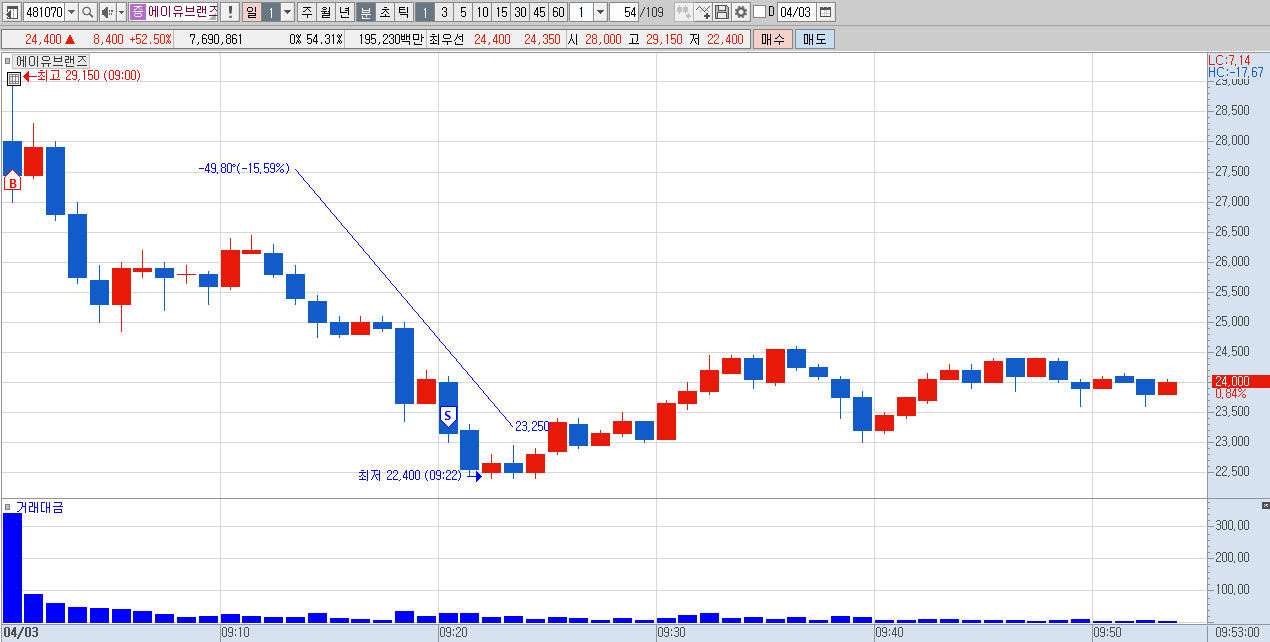The height and width of the screenshot is (642, 1270).
Task: Click the speaker sound icon
Action: [108, 12]
